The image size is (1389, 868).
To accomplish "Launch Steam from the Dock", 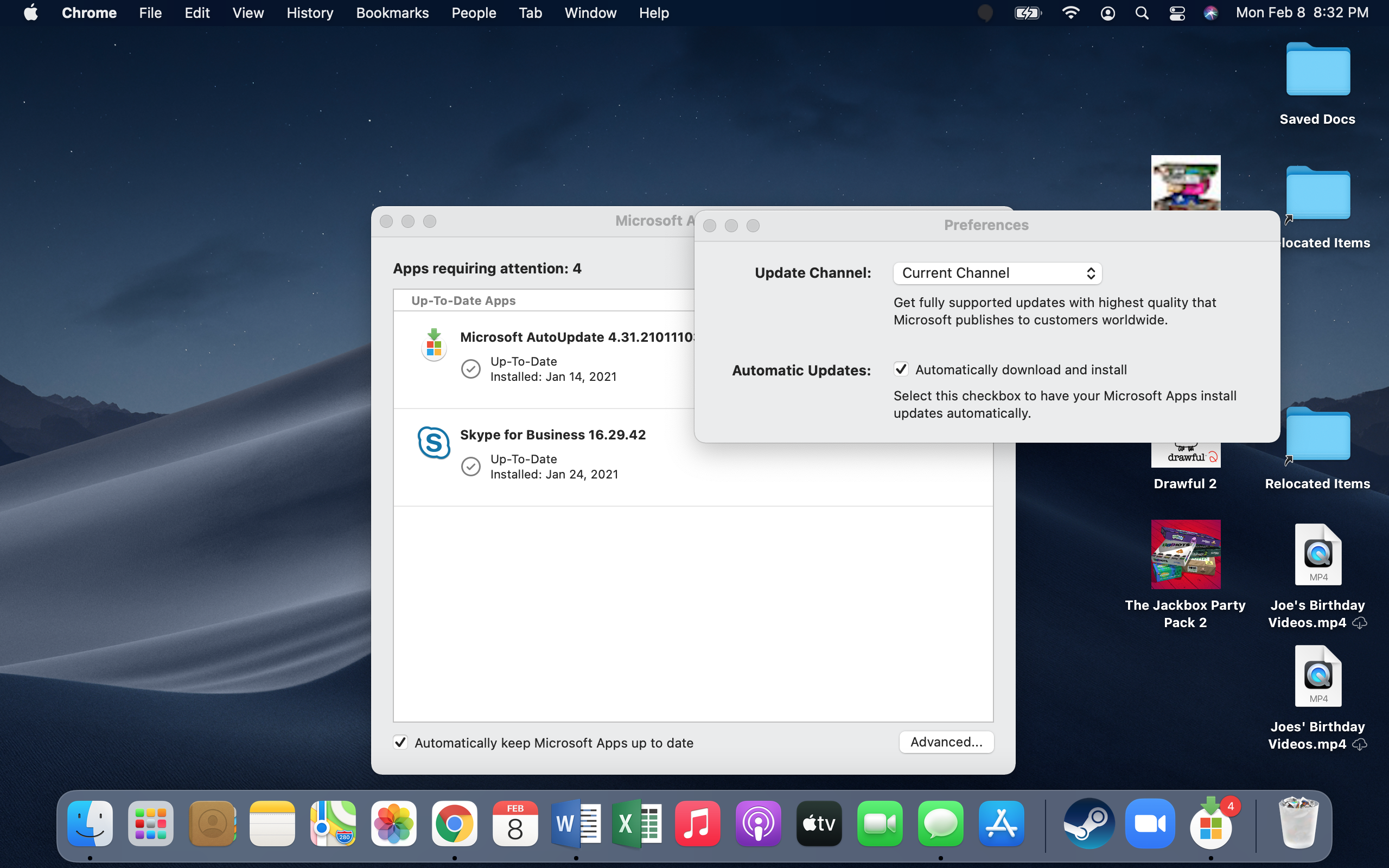I will (x=1089, y=824).
